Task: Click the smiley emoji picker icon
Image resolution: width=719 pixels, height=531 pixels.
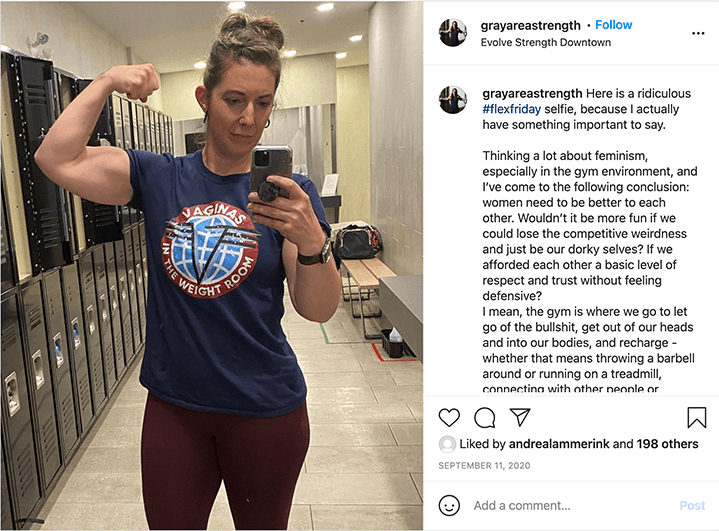Action: click(x=449, y=505)
